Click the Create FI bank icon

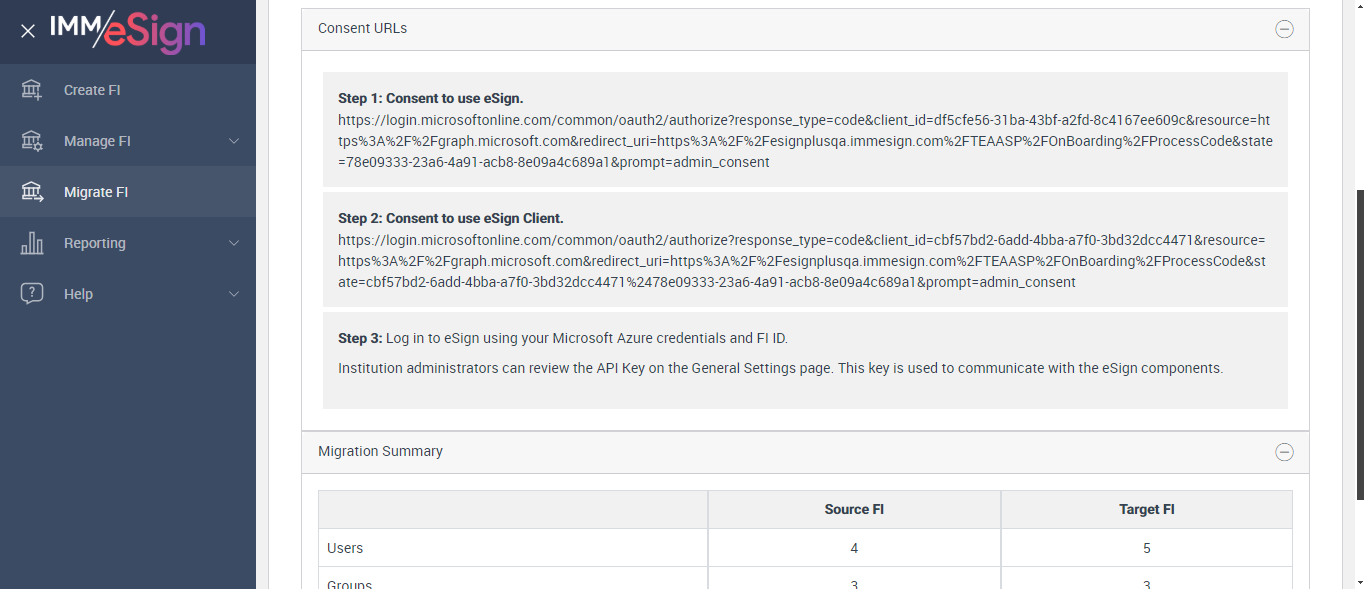tap(32, 90)
